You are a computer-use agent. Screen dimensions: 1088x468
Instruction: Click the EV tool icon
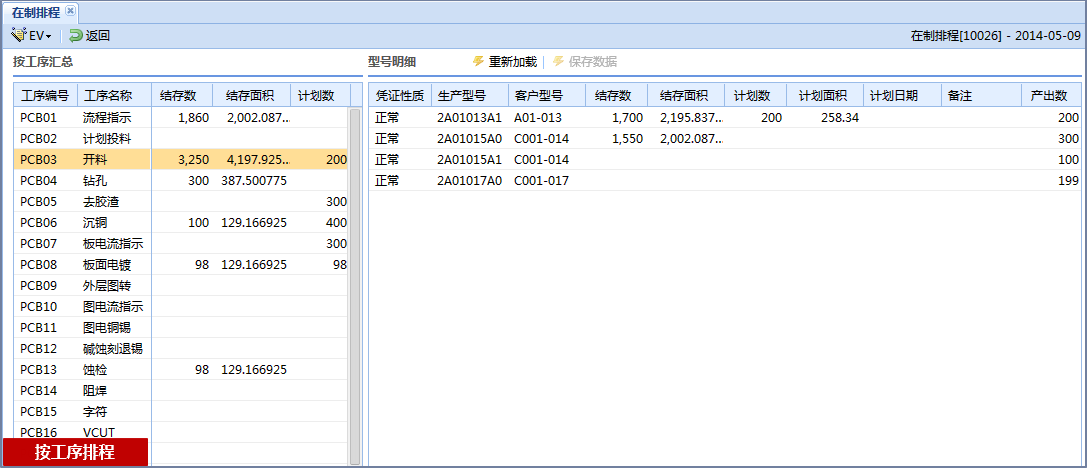click(19, 35)
